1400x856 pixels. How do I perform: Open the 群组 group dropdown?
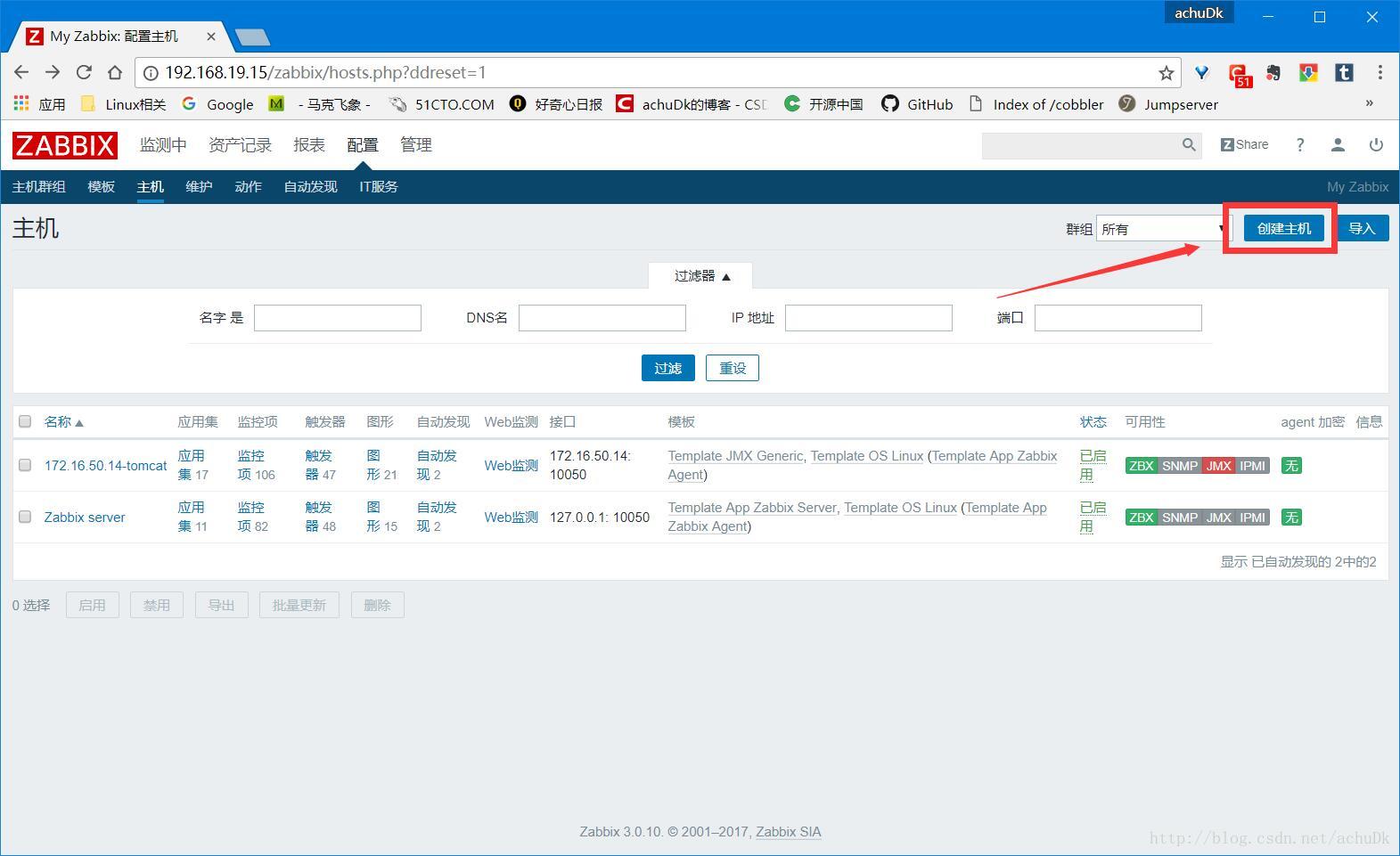tap(1164, 229)
